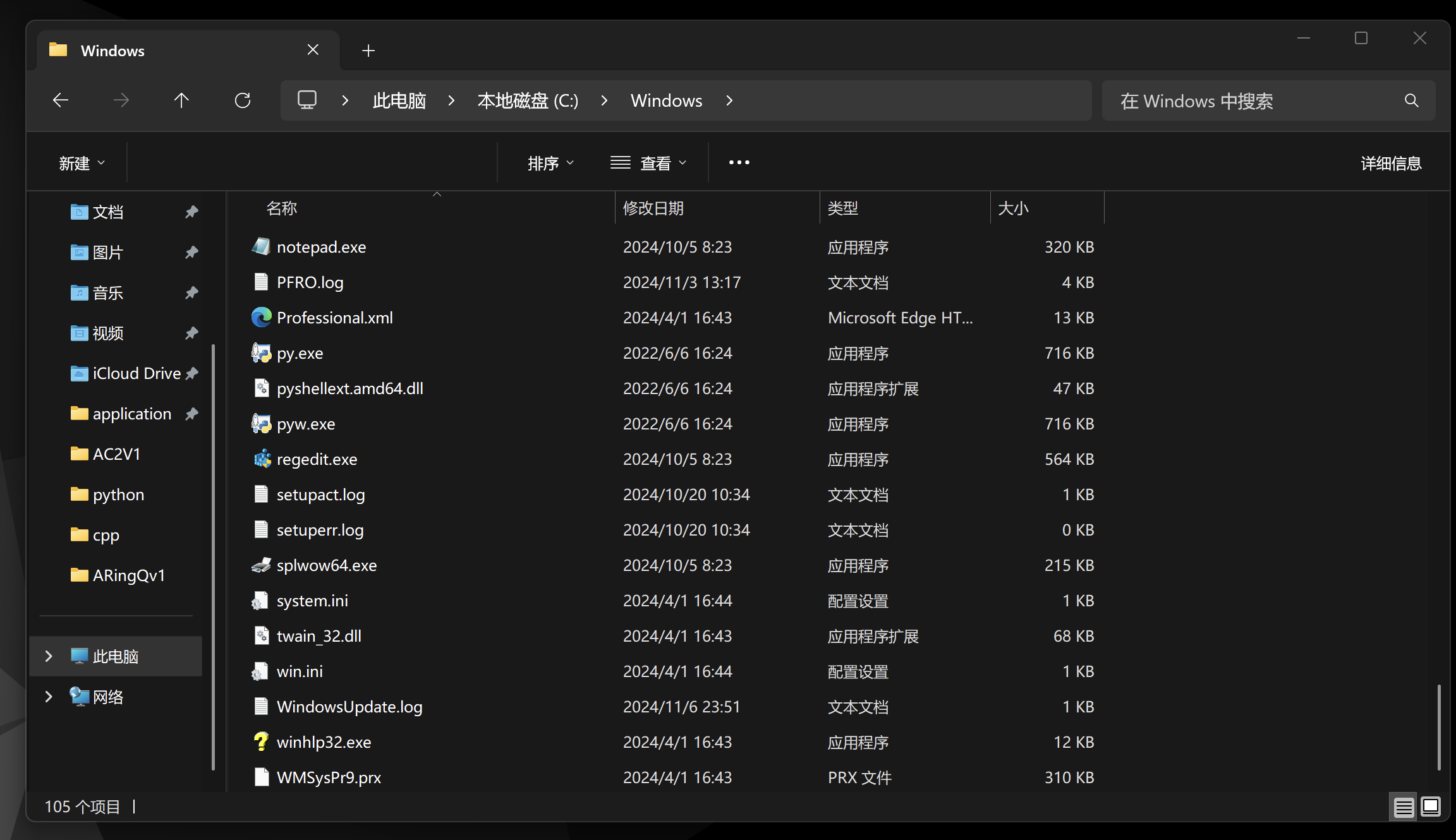Switch to details list view icon

[x=1404, y=807]
